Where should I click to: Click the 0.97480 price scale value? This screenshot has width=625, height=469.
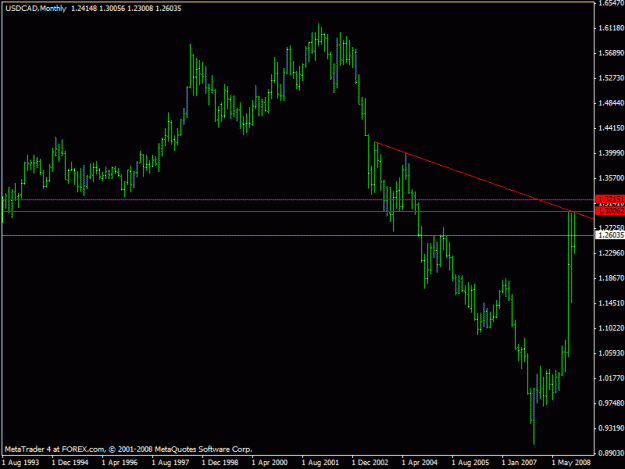pyautogui.click(x=611, y=403)
